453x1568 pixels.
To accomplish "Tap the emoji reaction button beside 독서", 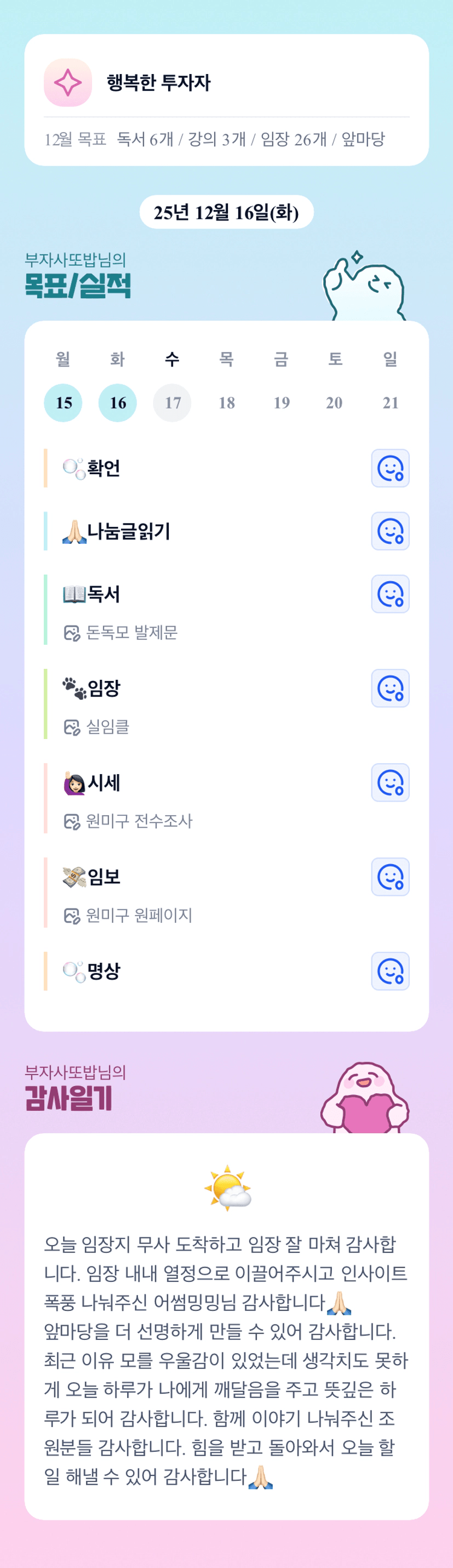I will point(390,593).
